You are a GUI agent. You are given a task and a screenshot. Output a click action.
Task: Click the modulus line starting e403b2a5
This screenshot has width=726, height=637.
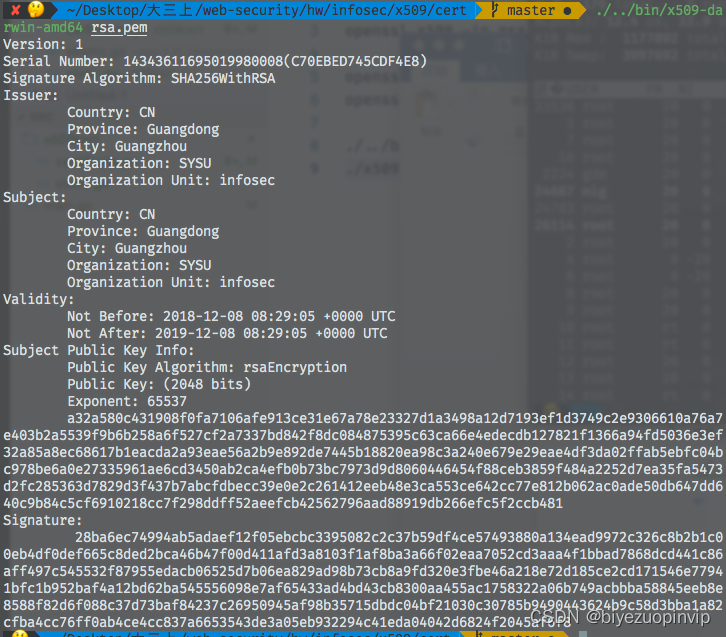(x=363, y=436)
